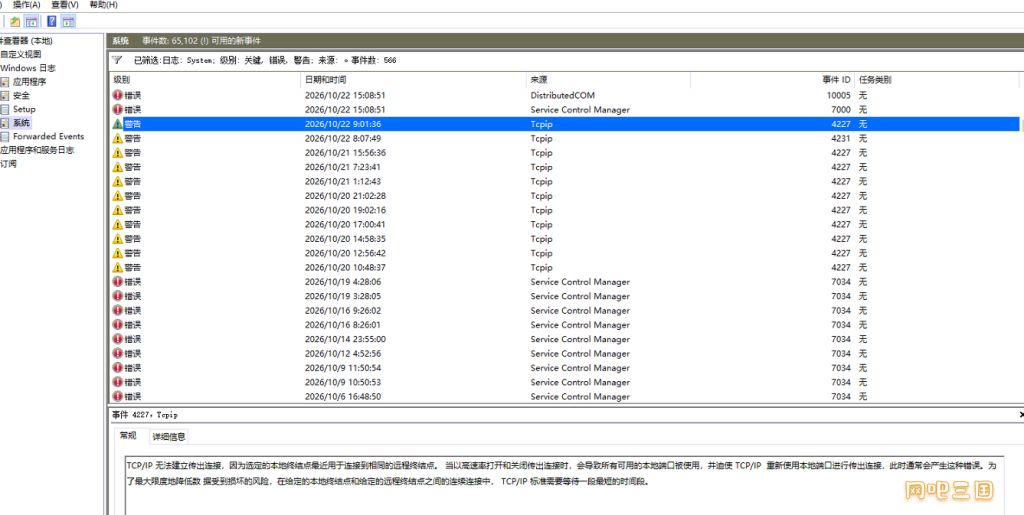The image size is (1024, 515).
Task: Sort by the 日期和时间 column header
Action: click(413, 80)
